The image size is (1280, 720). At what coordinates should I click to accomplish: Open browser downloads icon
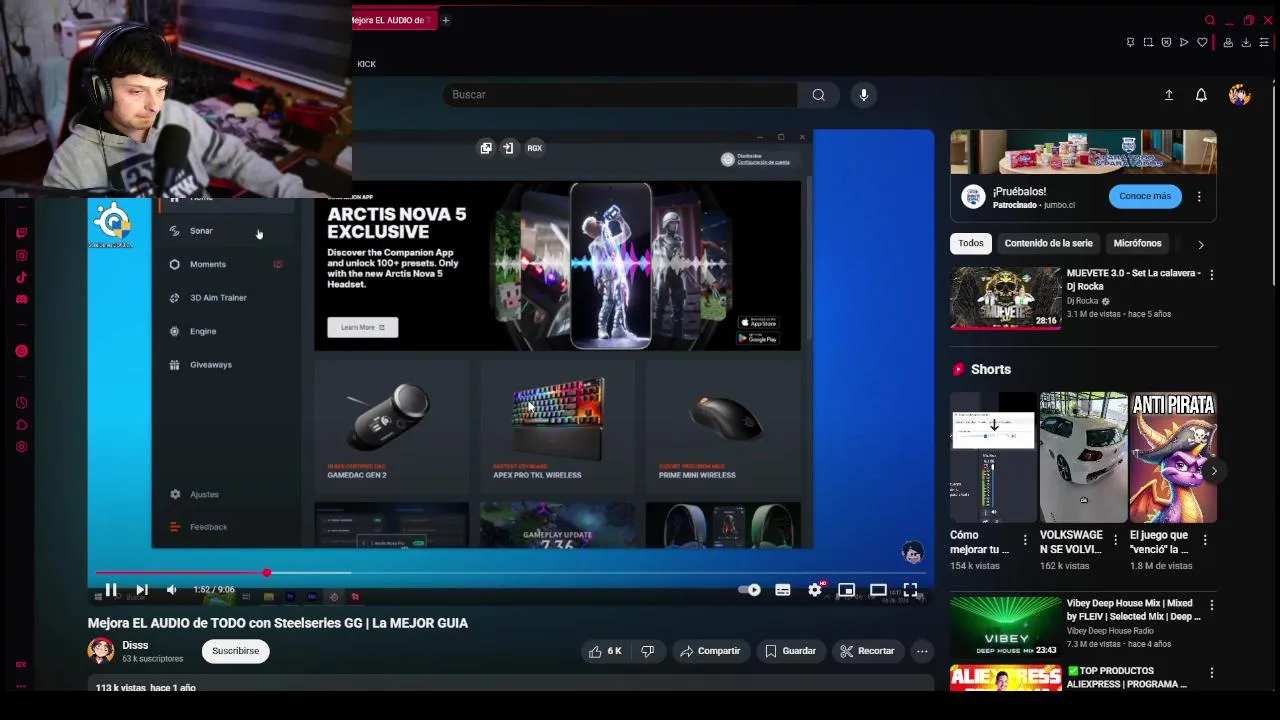(x=1246, y=42)
